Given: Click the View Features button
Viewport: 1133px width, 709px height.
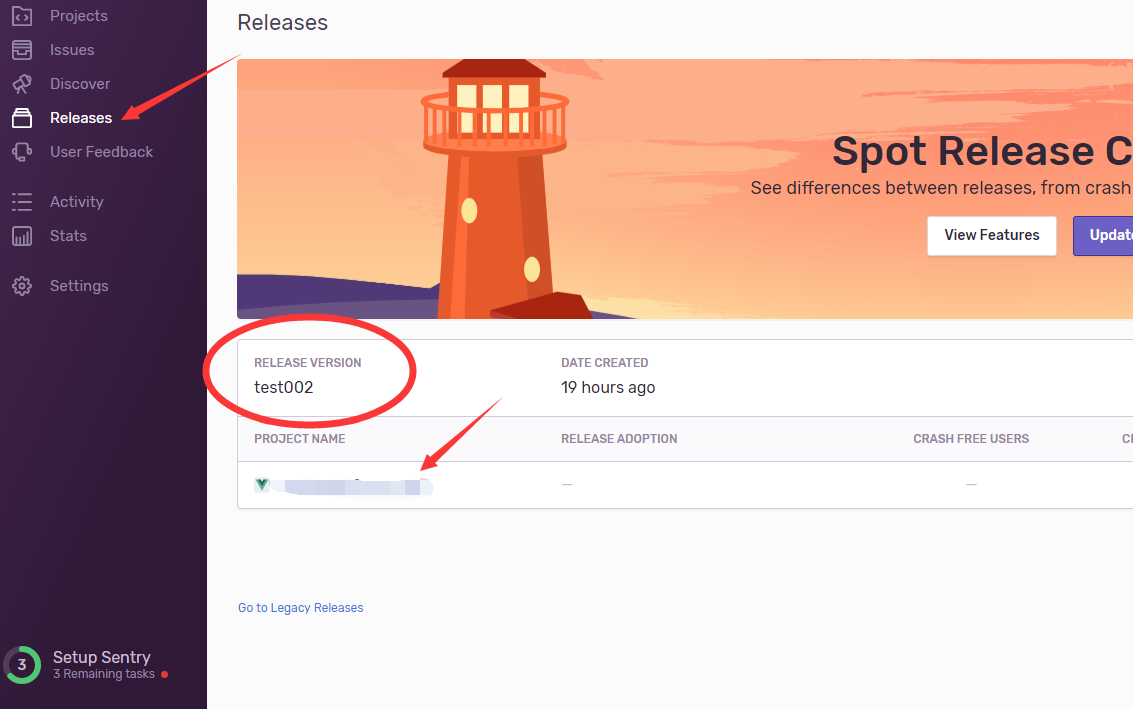Looking at the screenshot, I should click(x=991, y=236).
